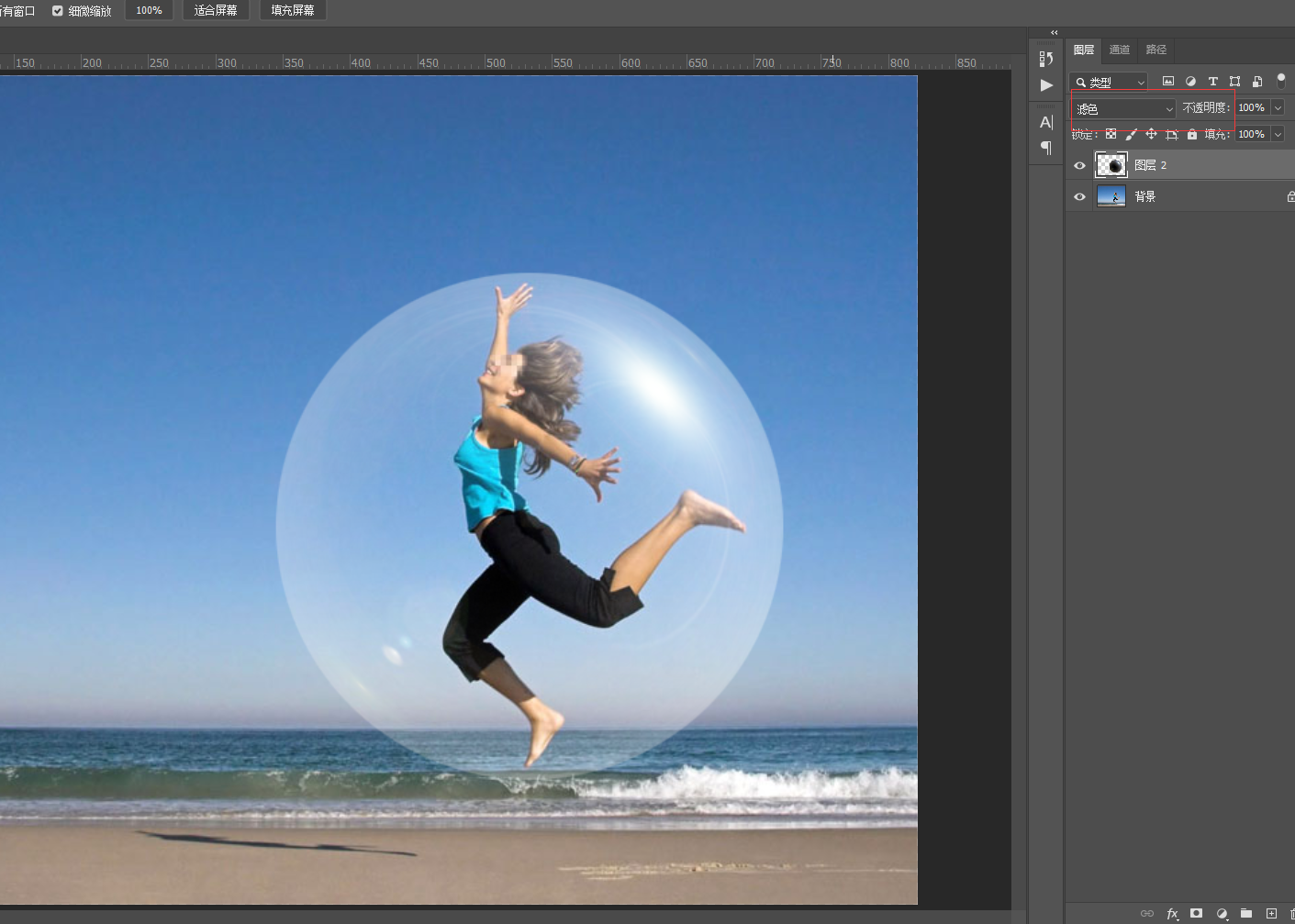Open the 类型 layer filter dropdown
The image size is (1295, 924).
pyautogui.click(x=1109, y=82)
